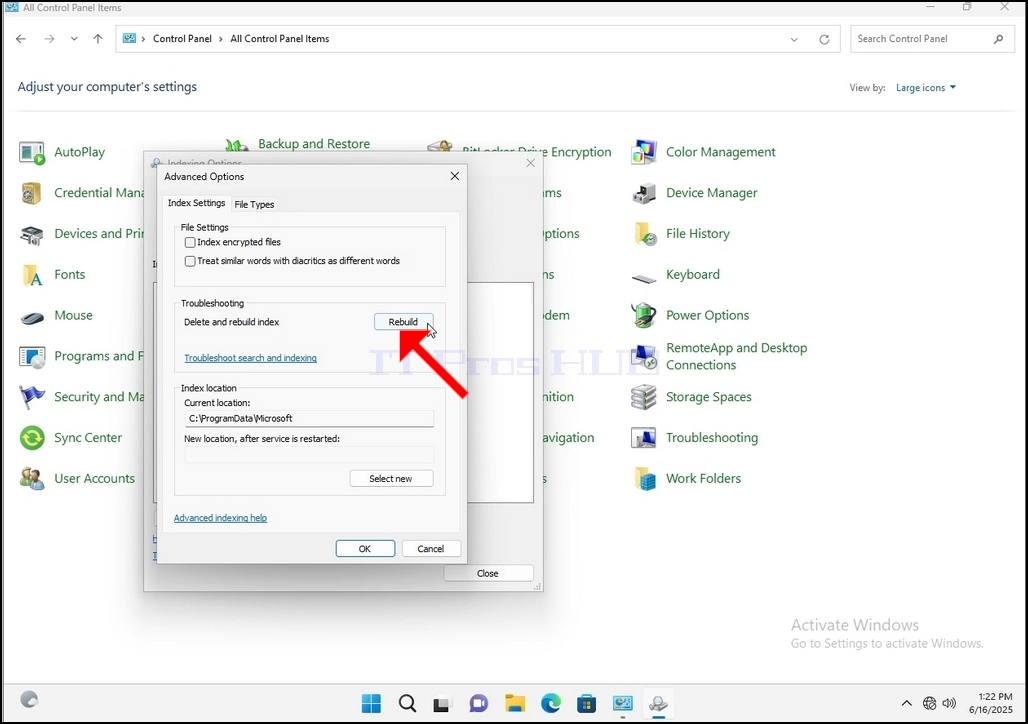Image resolution: width=1028 pixels, height=724 pixels.
Task: Click the Current location path field
Action: 309,418
